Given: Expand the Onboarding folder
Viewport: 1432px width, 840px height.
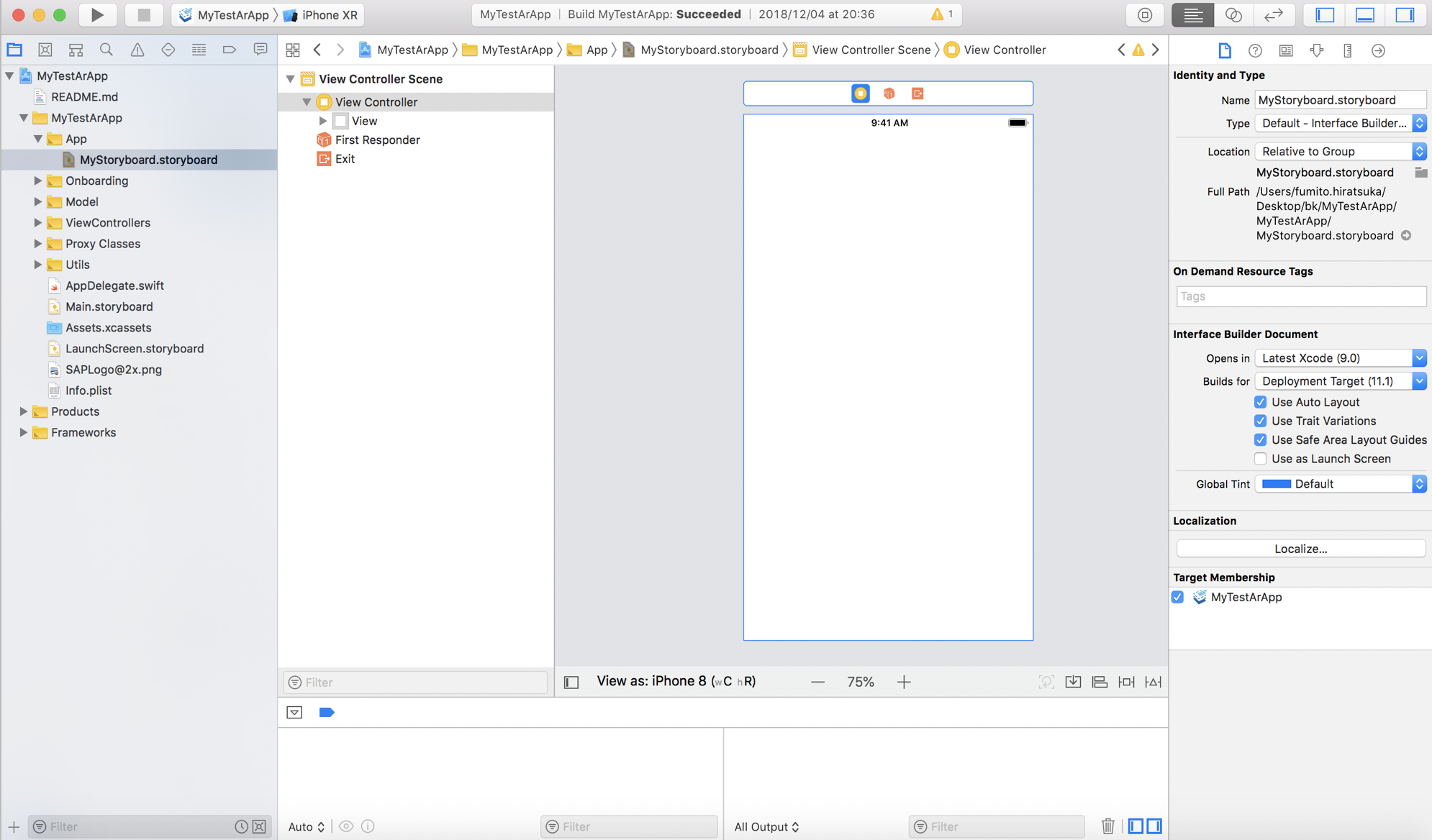Looking at the screenshot, I should (x=37, y=181).
